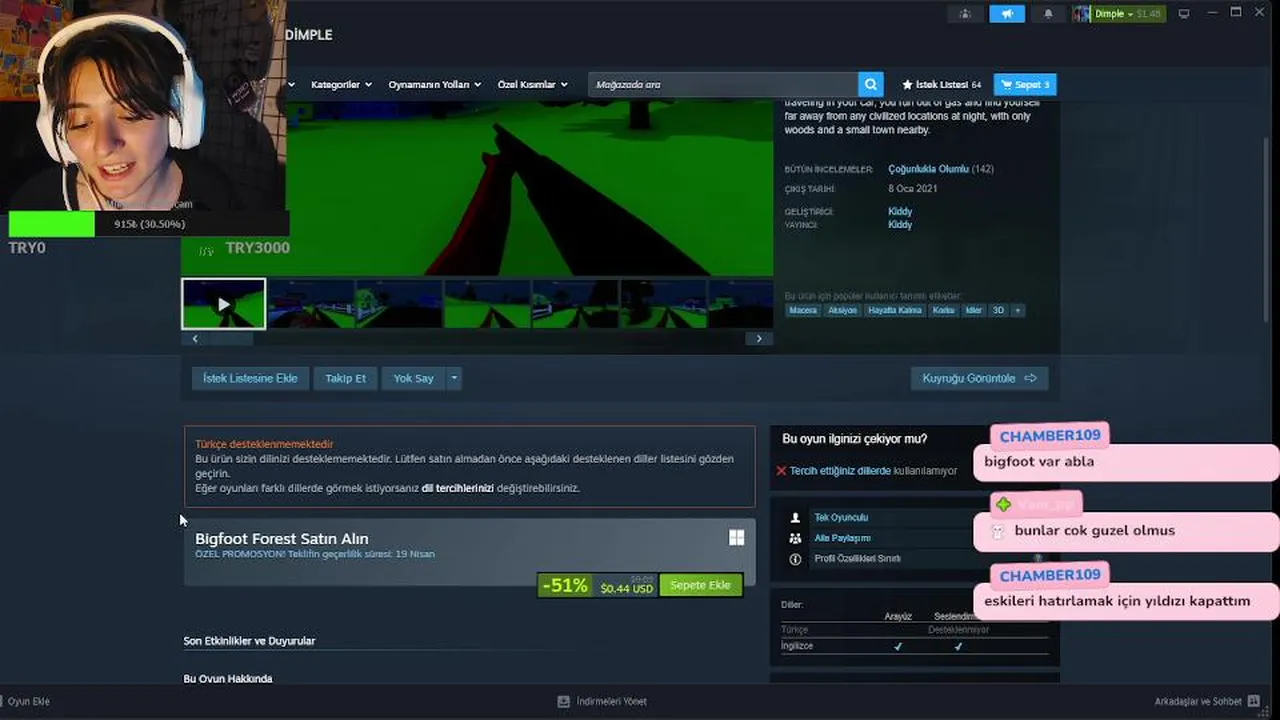Open the notifications bell icon

point(1048,14)
